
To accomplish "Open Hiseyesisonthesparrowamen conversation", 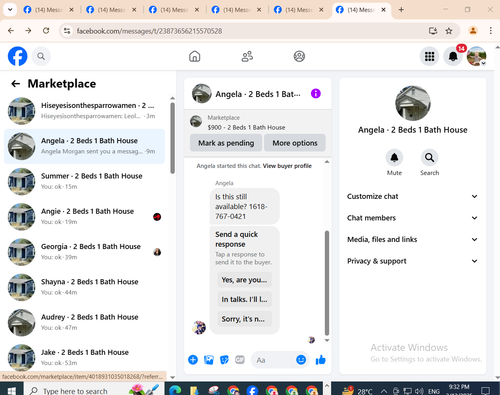I will click(x=84, y=111).
